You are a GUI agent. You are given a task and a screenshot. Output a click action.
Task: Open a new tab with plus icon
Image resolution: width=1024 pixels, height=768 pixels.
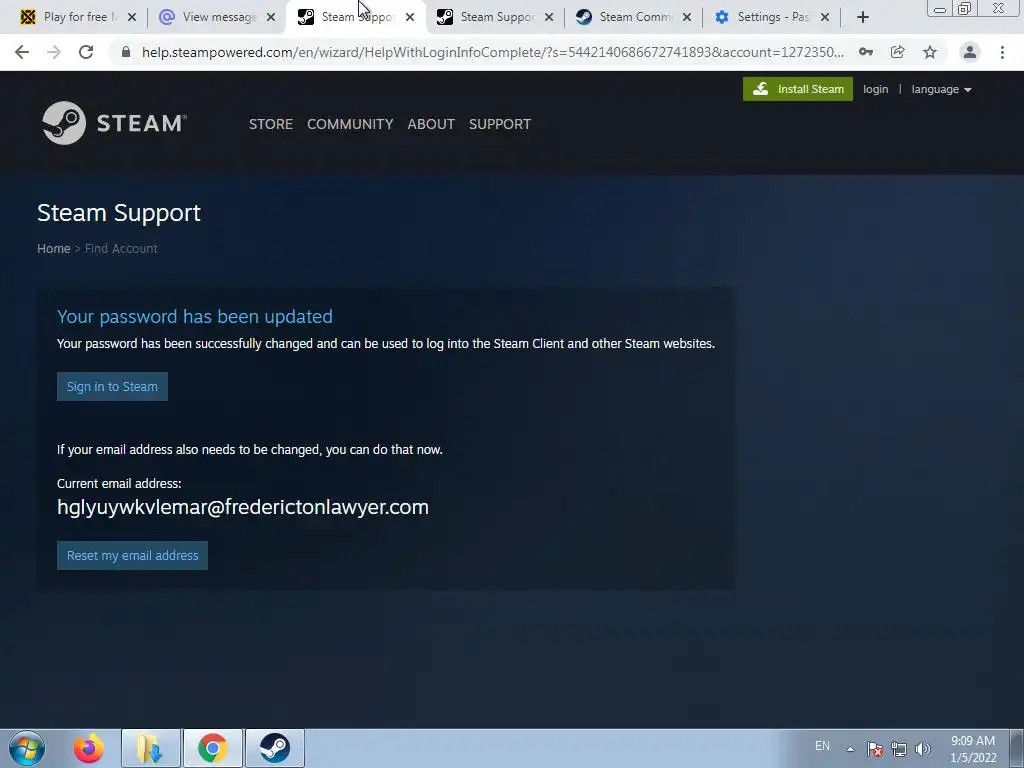point(863,18)
